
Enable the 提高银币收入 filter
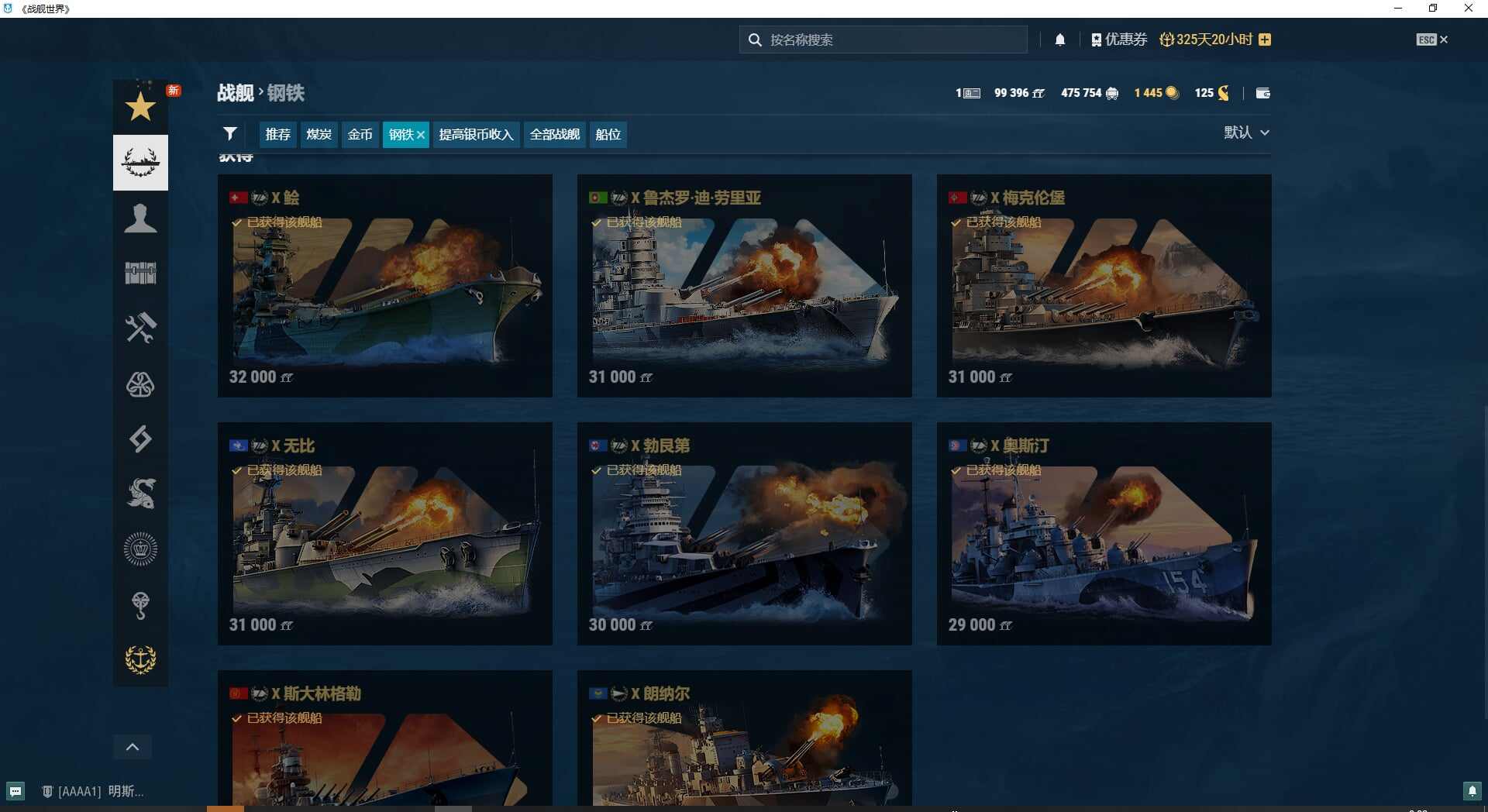[476, 134]
